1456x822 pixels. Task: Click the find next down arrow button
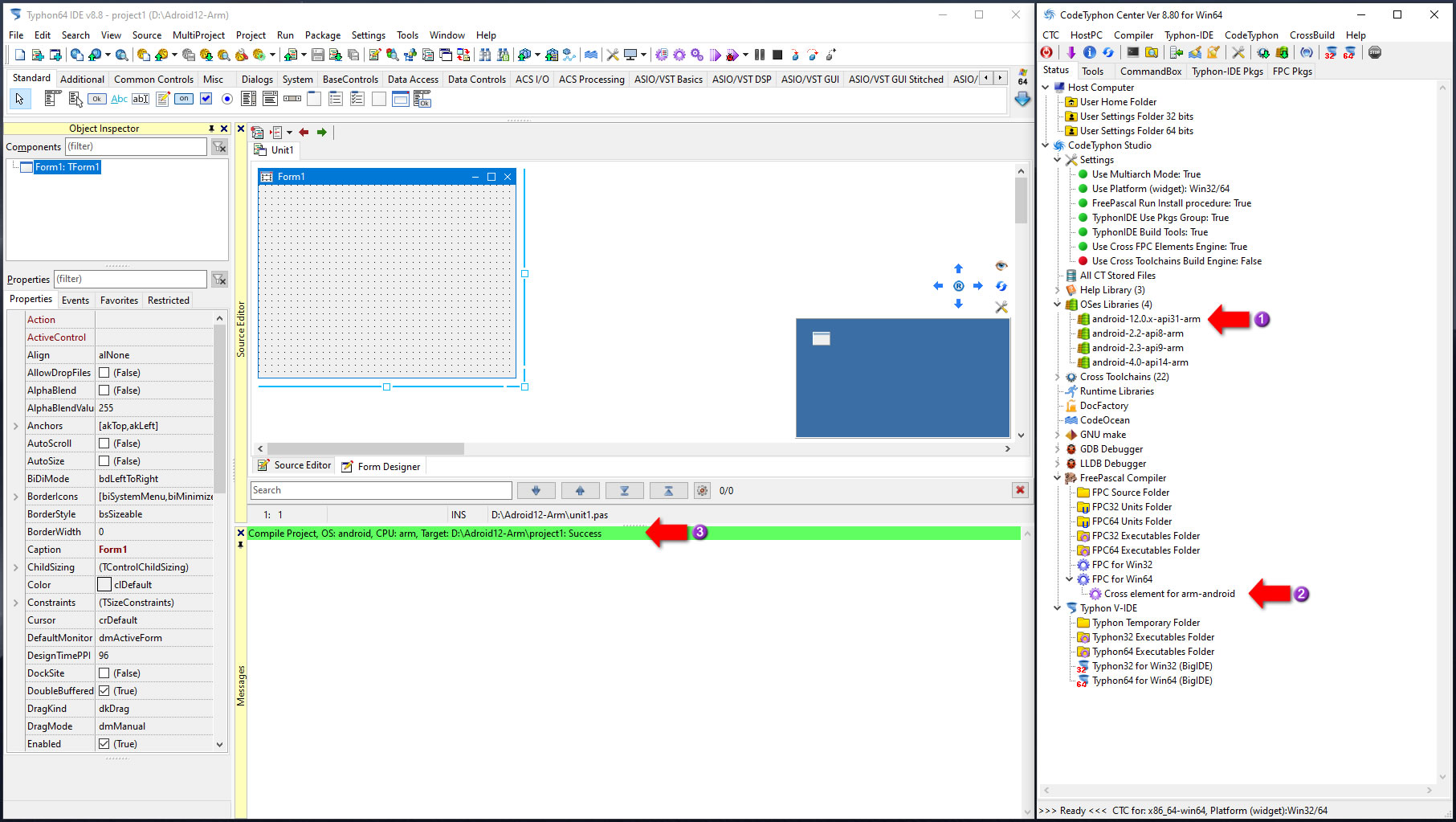pos(536,490)
